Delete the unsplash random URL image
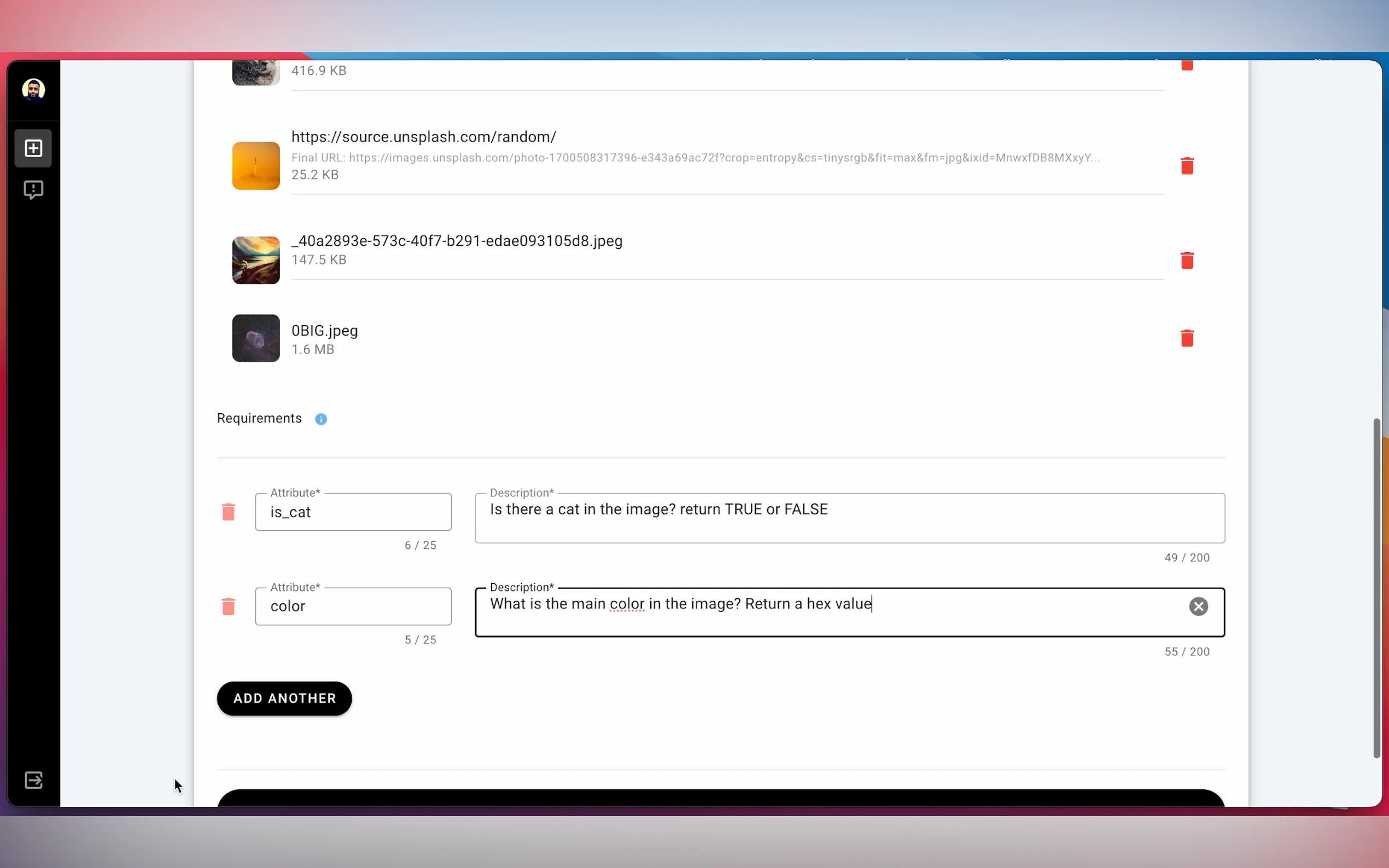 pyautogui.click(x=1186, y=166)
